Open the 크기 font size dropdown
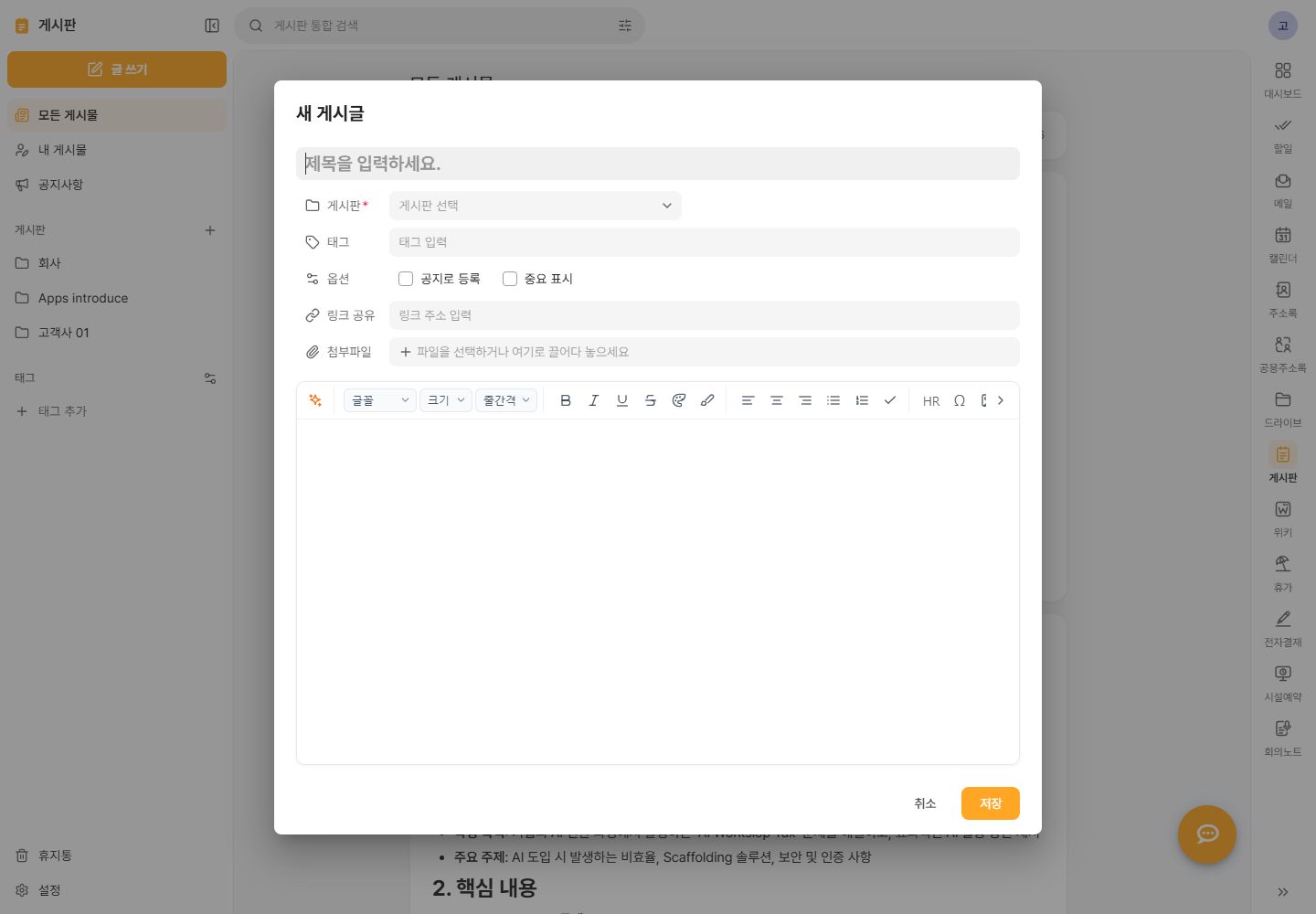1316x914 pixels. [x=446, y=400]
